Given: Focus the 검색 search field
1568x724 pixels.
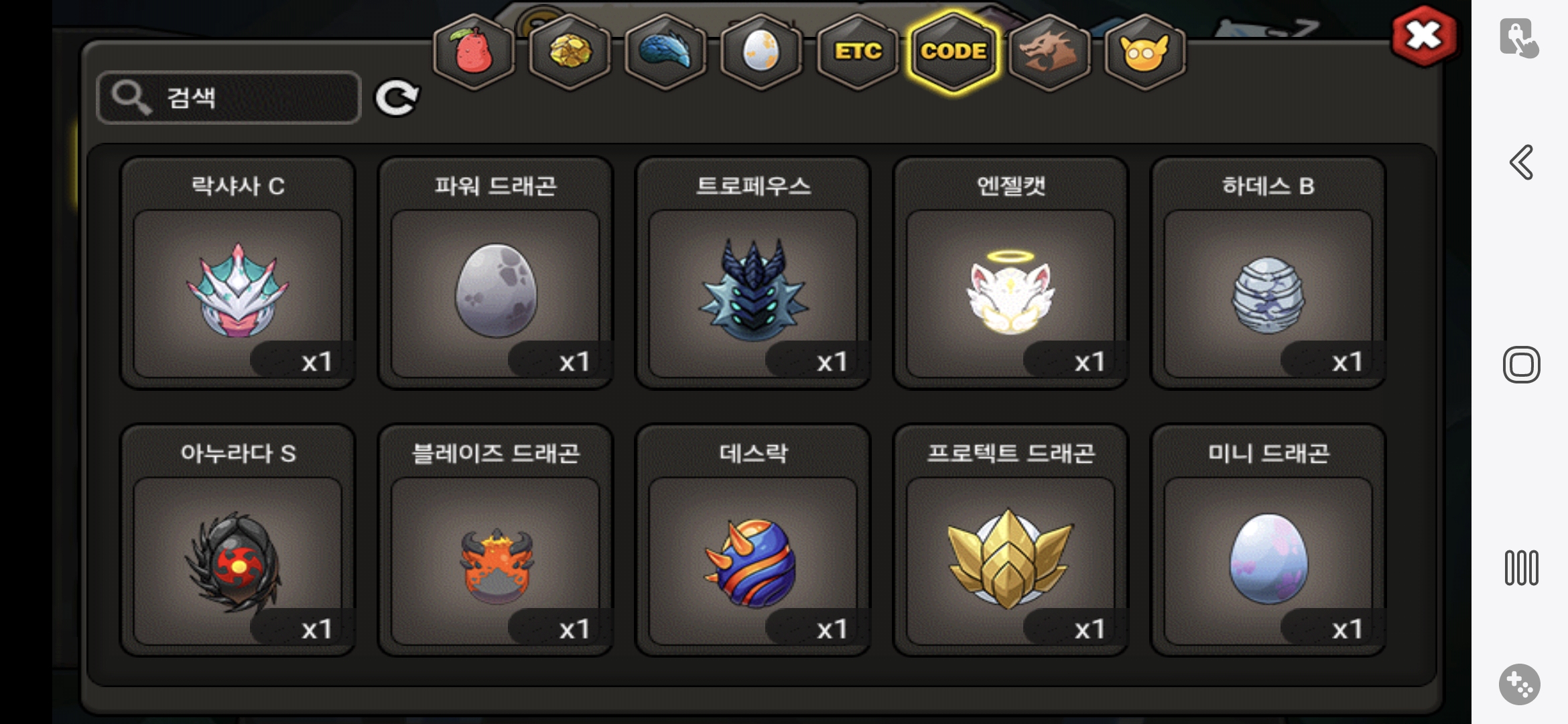Looking at the screenshot, I should click(x=229, y=98).
